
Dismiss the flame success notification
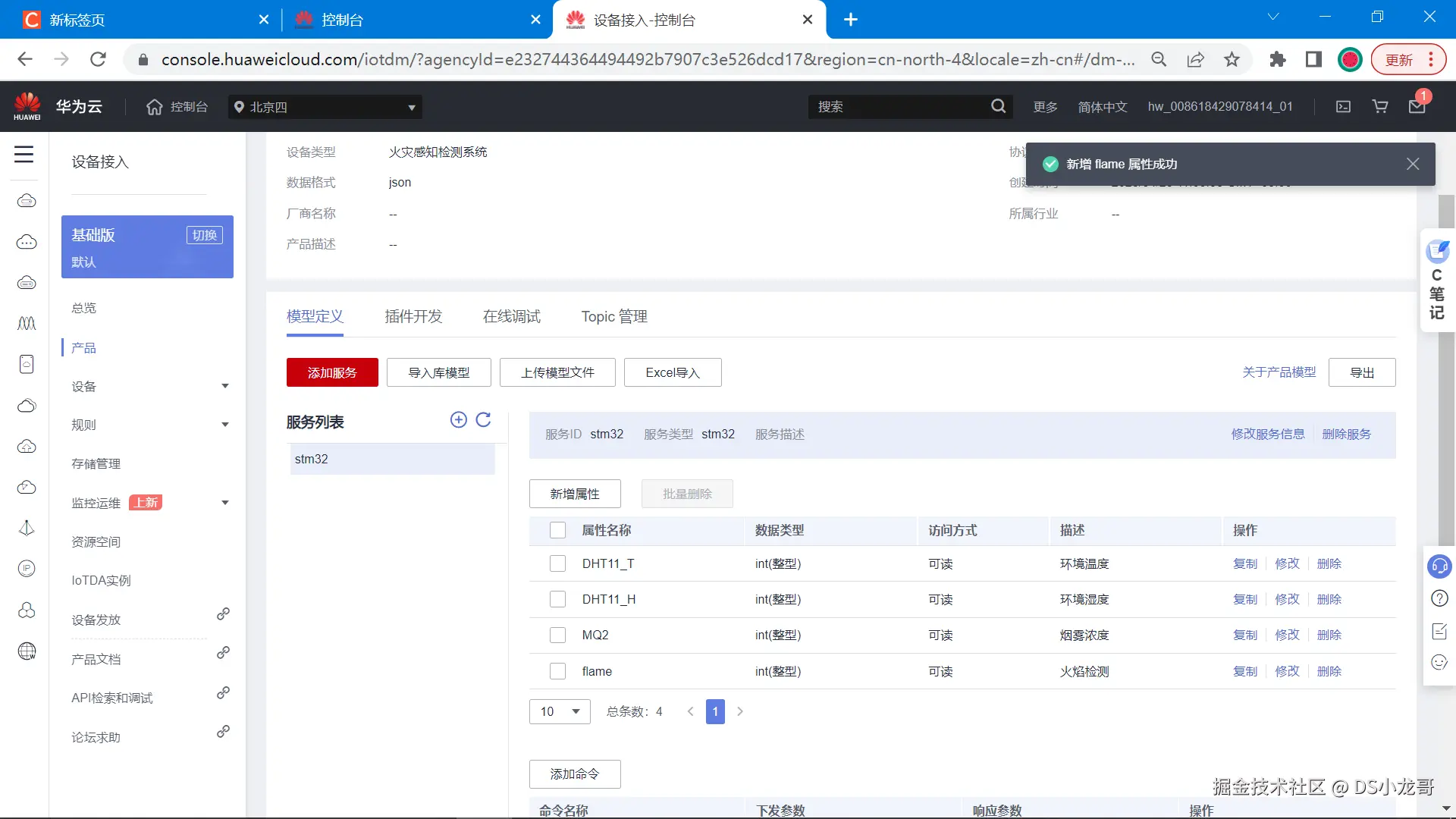tap(1413, 164)
